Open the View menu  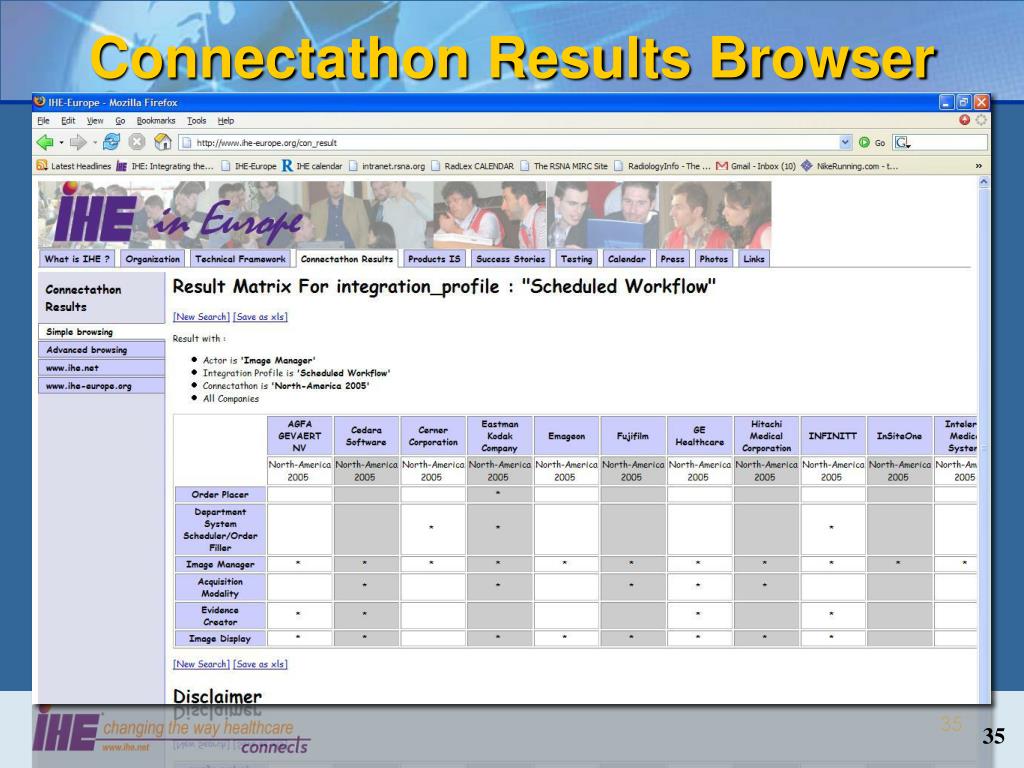tap(95, 121)
